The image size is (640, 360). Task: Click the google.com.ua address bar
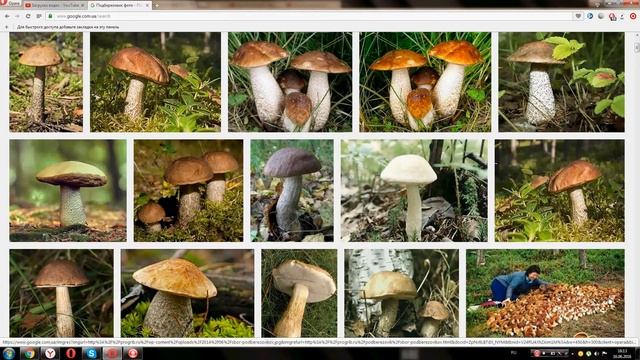tap(310, 16)
